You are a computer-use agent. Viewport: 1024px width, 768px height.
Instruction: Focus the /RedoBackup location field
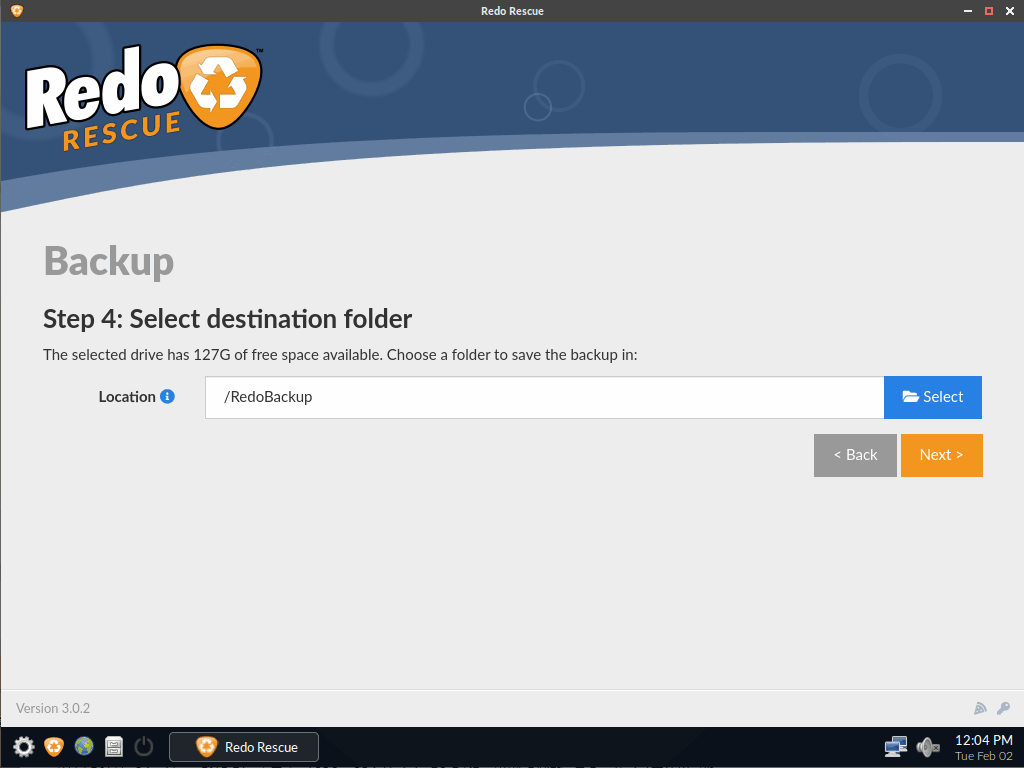545,397
